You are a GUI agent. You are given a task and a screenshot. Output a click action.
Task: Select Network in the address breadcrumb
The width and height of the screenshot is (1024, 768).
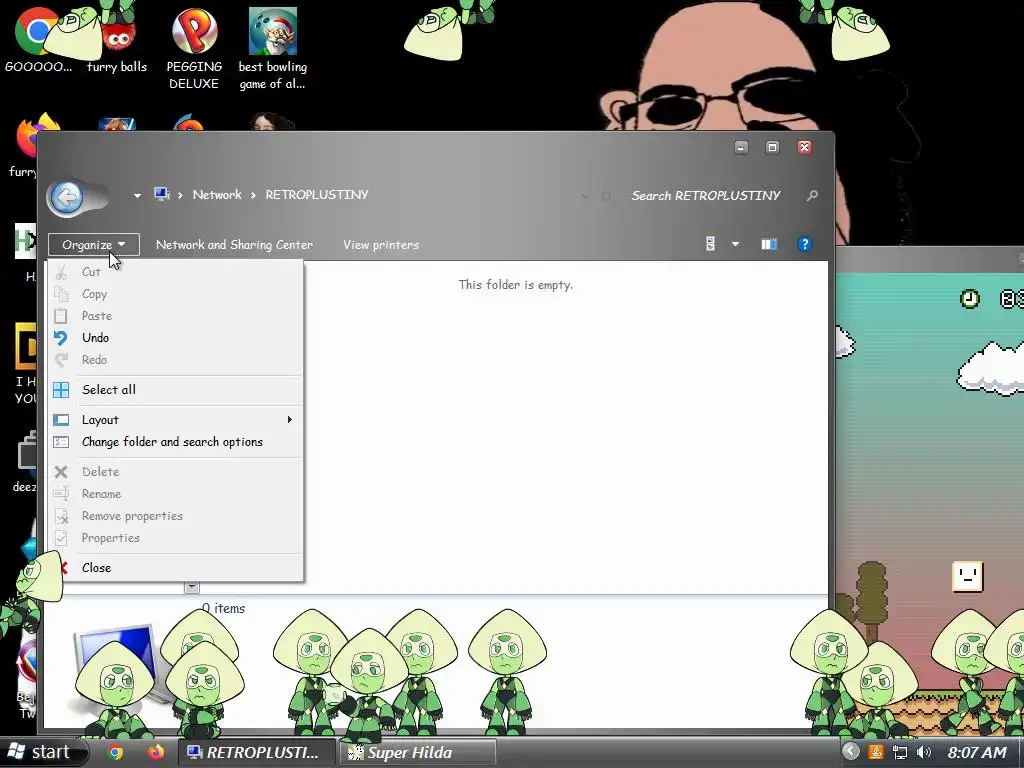tap(217, 195)
